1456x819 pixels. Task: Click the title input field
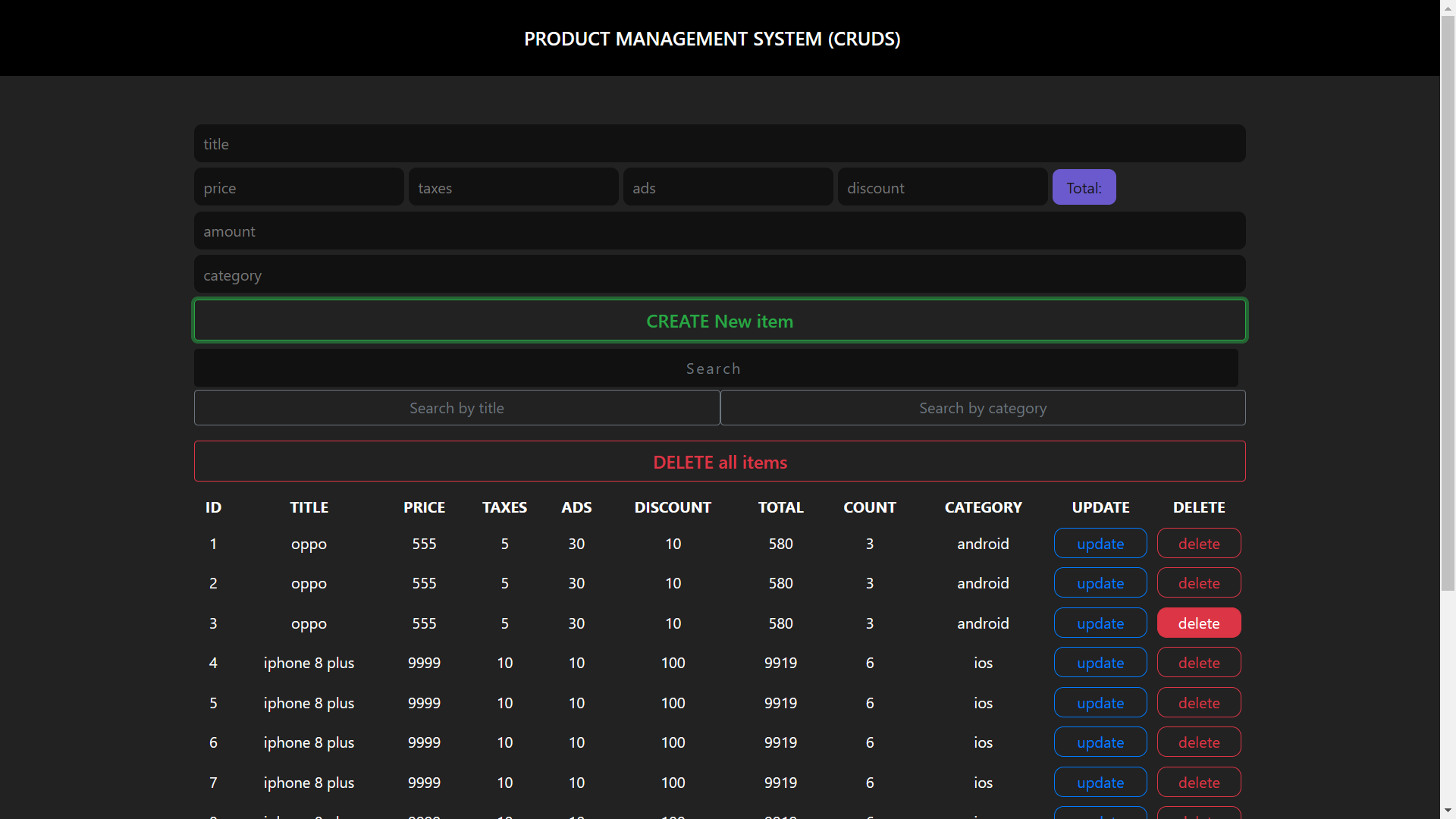pos(720,144)
